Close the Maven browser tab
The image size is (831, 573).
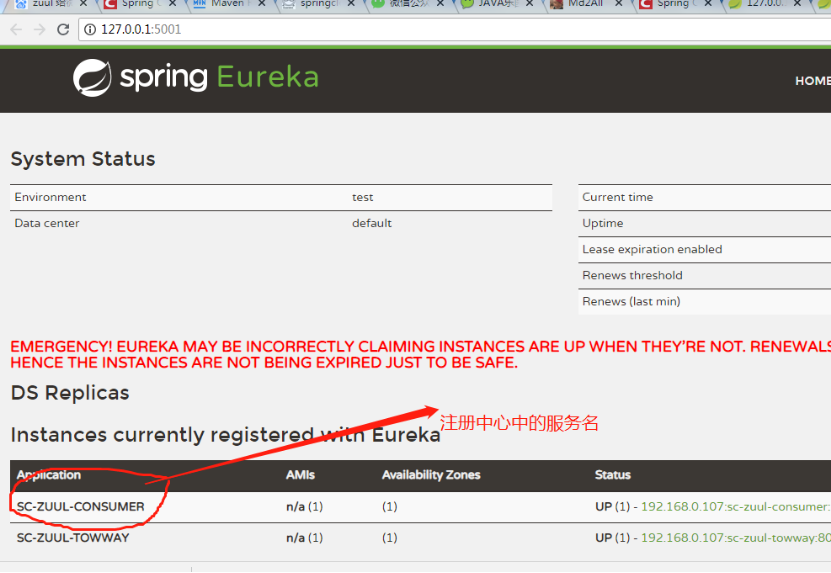pyautogui.click(x=261, y=3)
